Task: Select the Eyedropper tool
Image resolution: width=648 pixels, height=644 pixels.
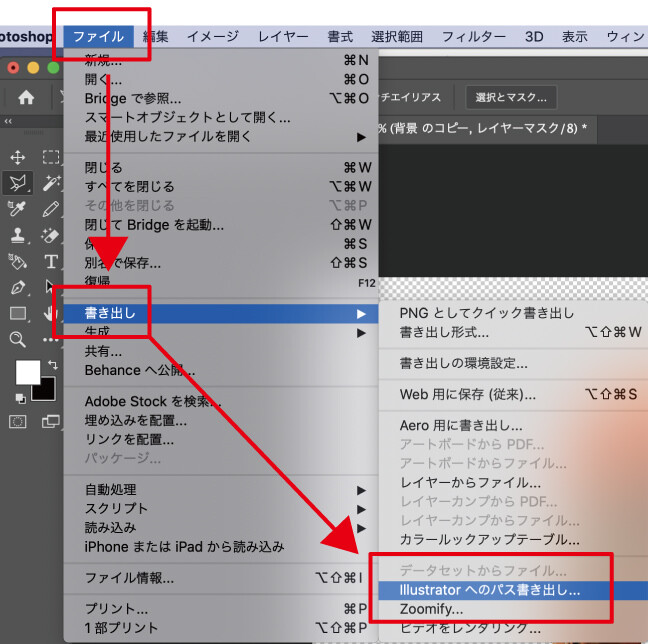Action: pyautogui.click(x=17, y=209)
